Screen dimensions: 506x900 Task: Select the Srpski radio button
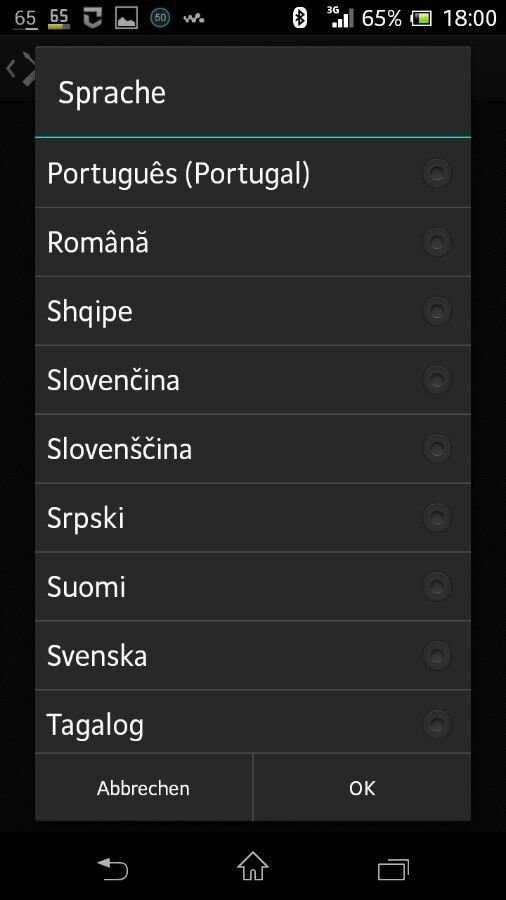click(x=437, y=518)
